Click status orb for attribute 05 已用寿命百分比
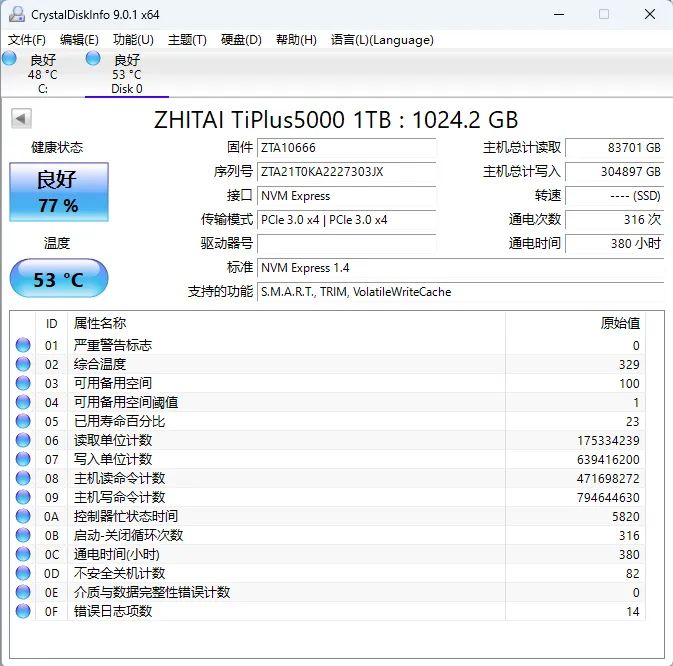This screenshot has height=666, width=673. [23, 421]
